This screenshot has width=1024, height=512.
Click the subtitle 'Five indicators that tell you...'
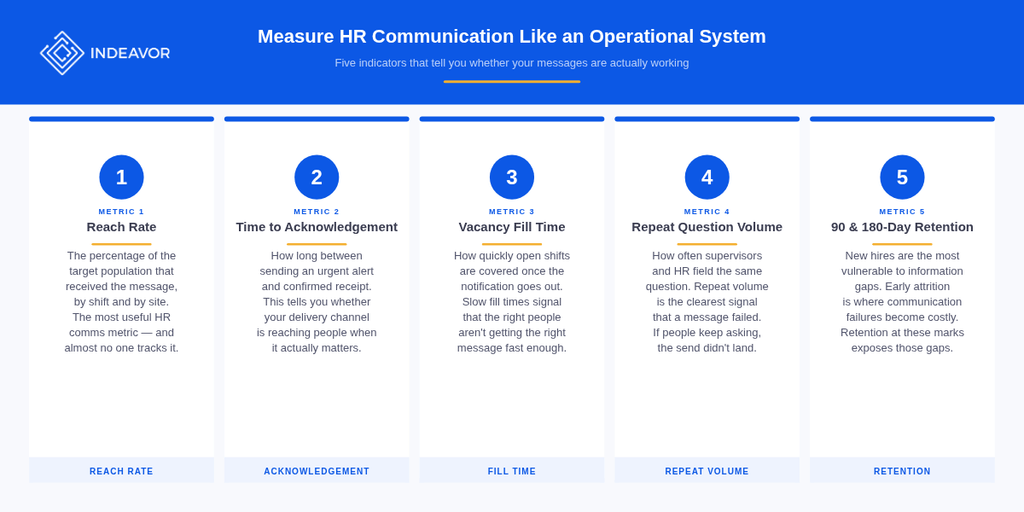coord(512,63)
